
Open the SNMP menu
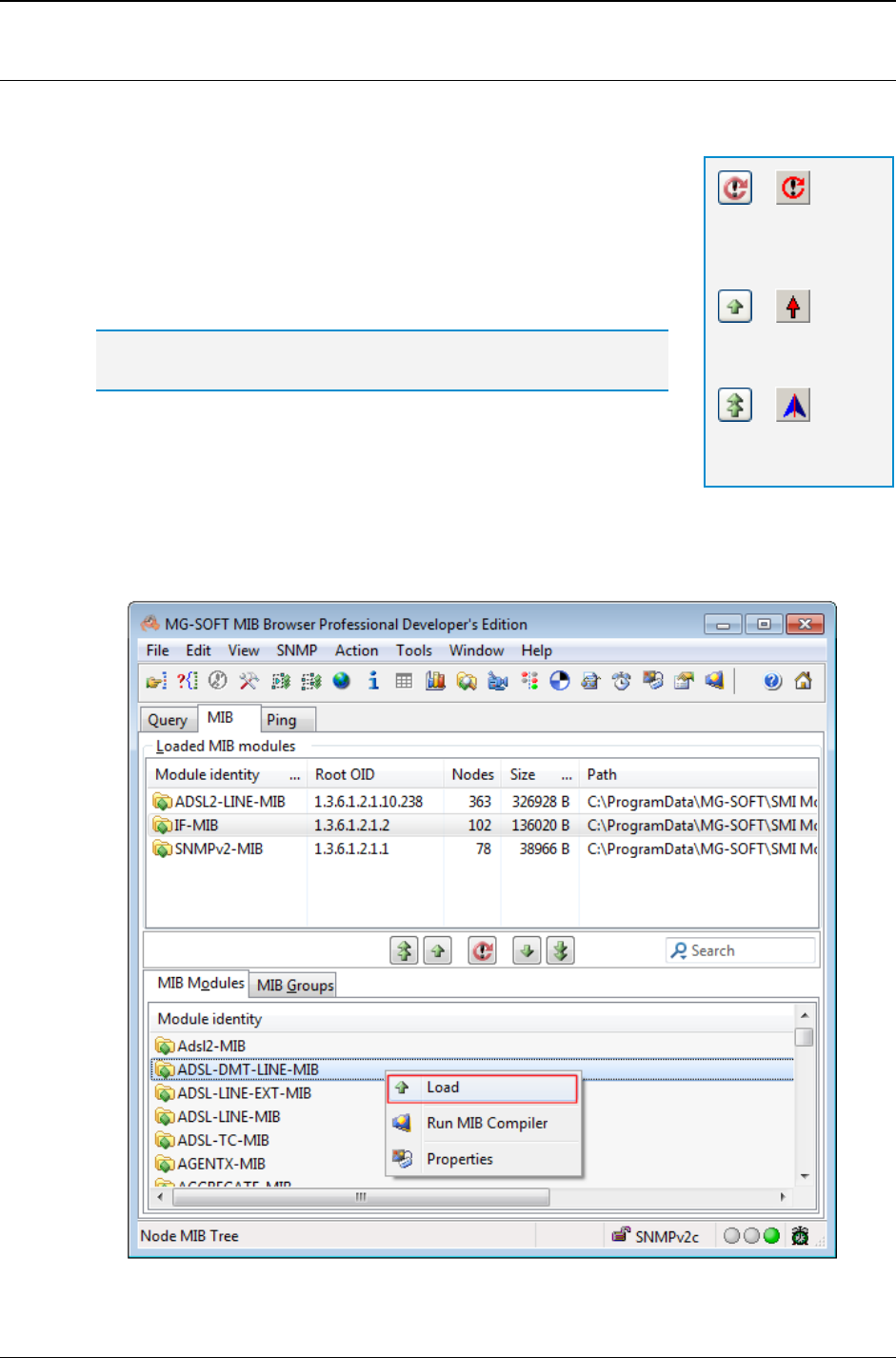pyautogui.click(x=297, y=650)
